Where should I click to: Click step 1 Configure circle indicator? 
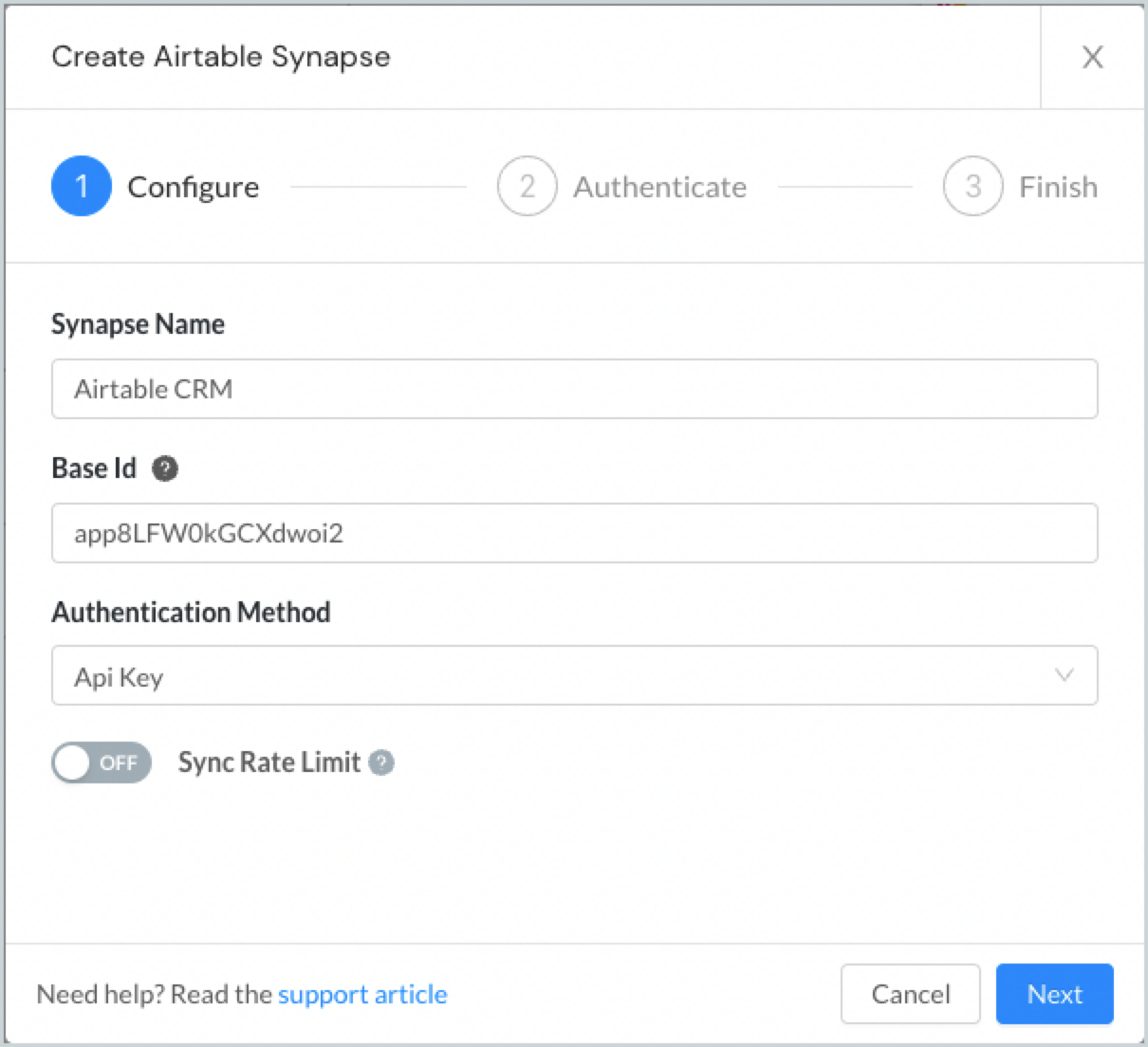[x=81, y=186]
